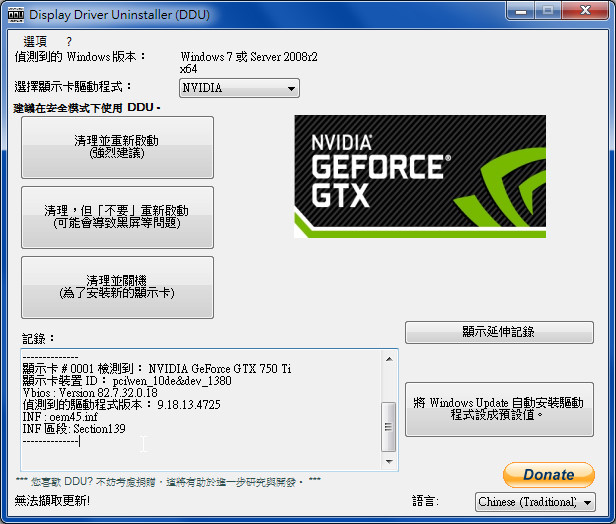The height and width of the screenshot is (524, 616).
Task: Set Windows Update driver install to default
Action: pyautogui.click(x=499, y=409)
